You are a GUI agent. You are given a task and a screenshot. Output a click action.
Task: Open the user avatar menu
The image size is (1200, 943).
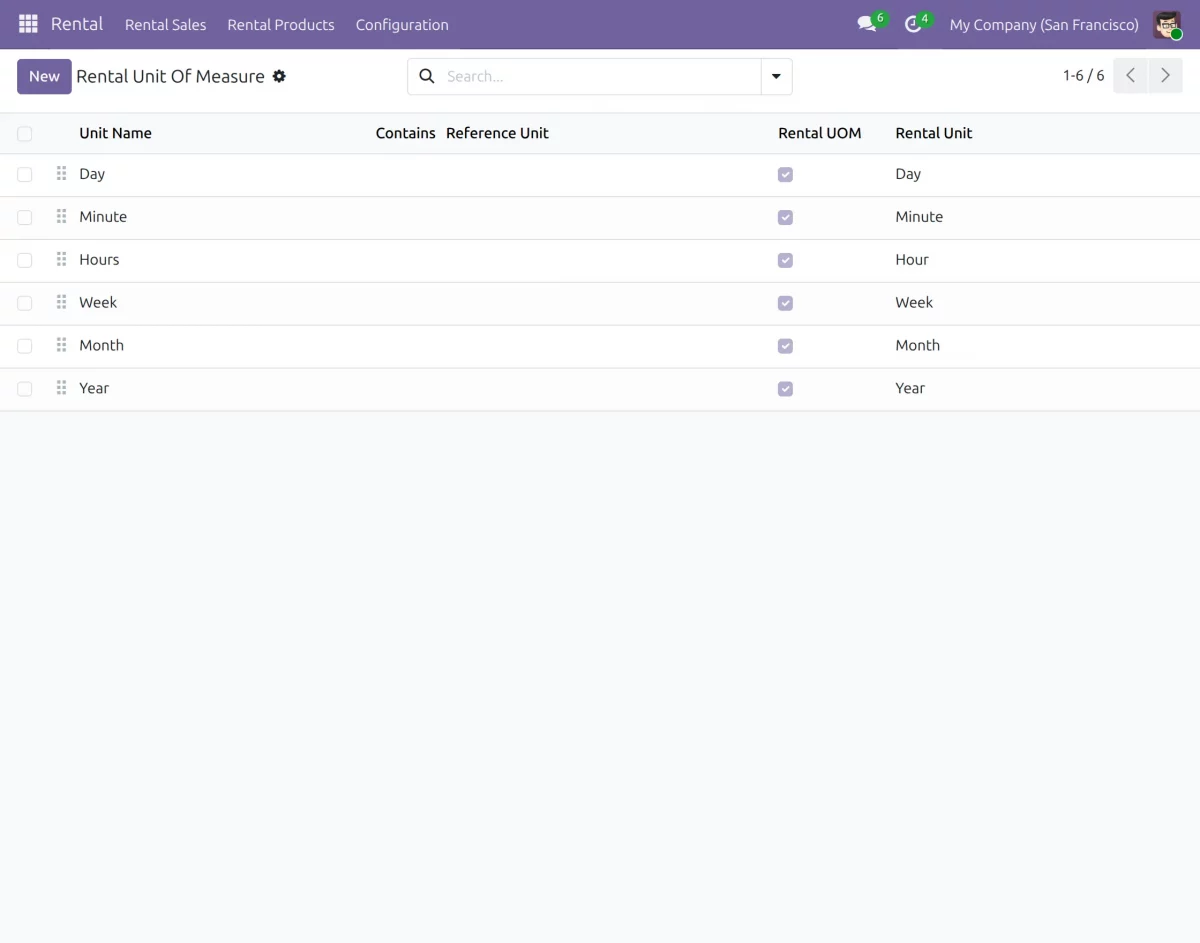click(1167, 25)
